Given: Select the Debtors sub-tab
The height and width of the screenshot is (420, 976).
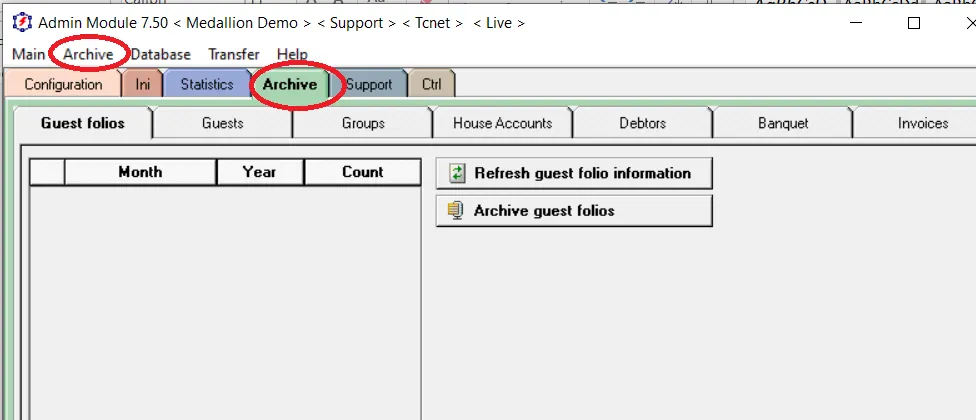Looking at the screenshot, I should tap(642, 123).
